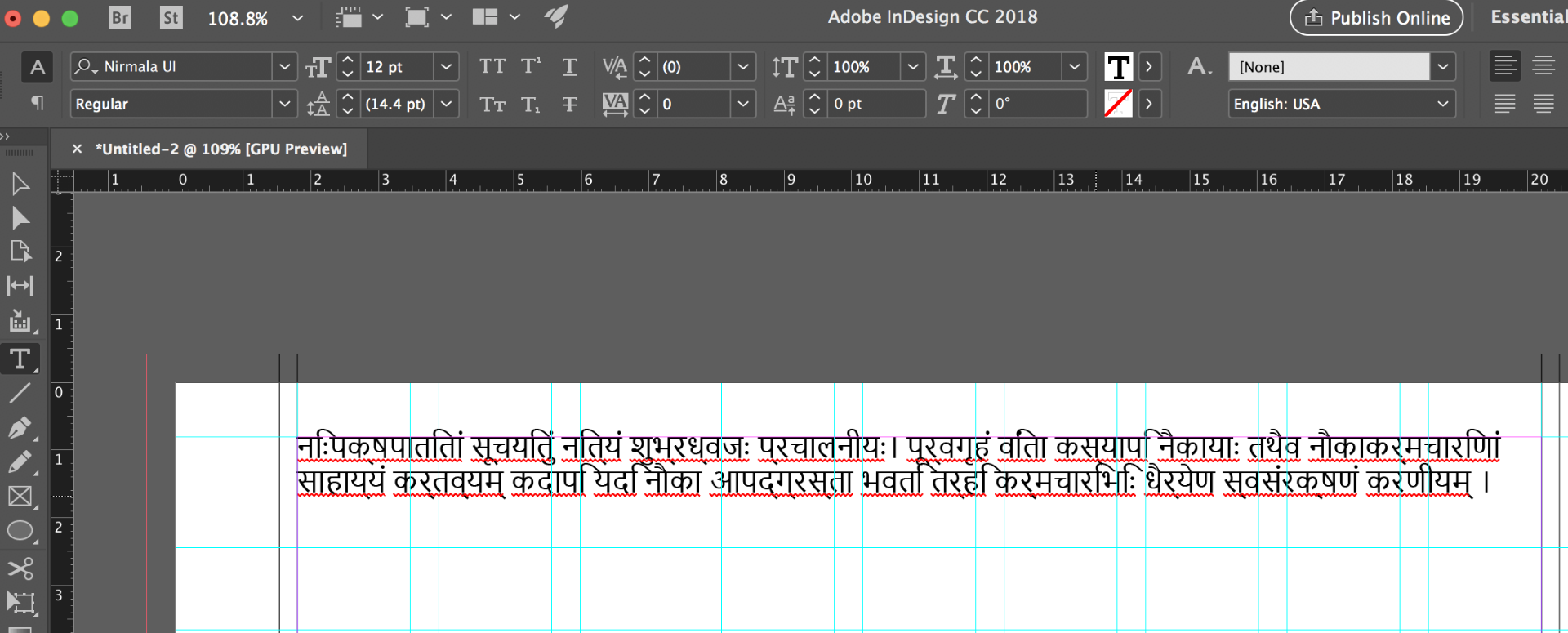Open the View Options menu icon
1568x633 pixels.
359,17
